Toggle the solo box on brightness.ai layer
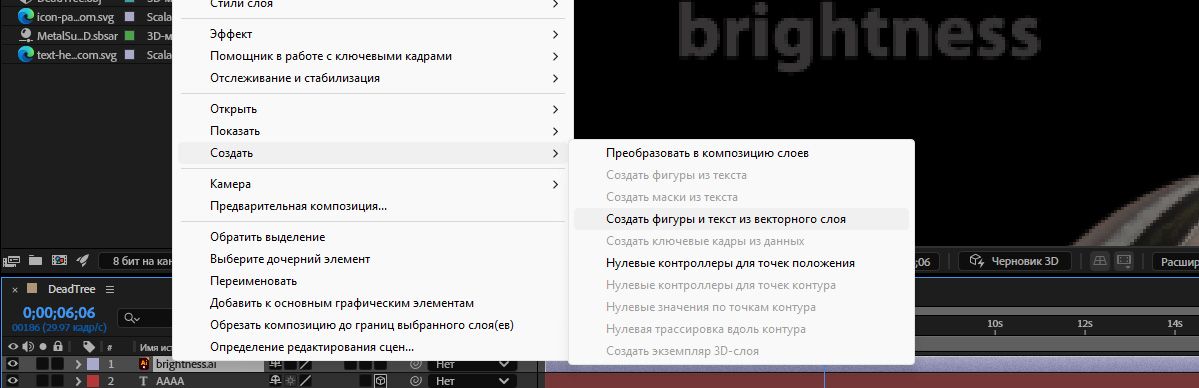Screen dimensions: 1199x388 pyautogui.click(x=42, y=364)
